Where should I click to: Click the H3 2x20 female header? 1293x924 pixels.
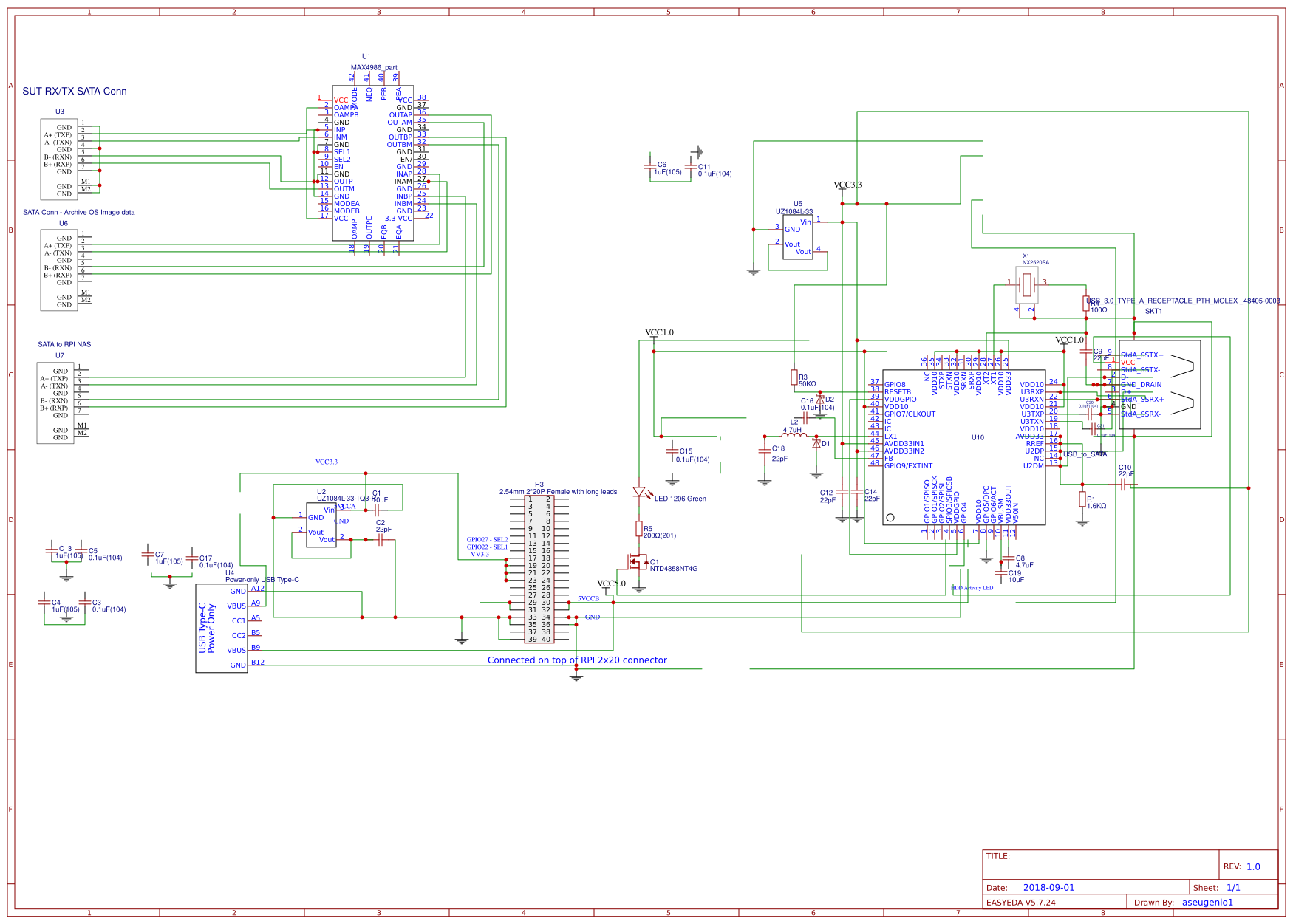[x=539, y=569]
